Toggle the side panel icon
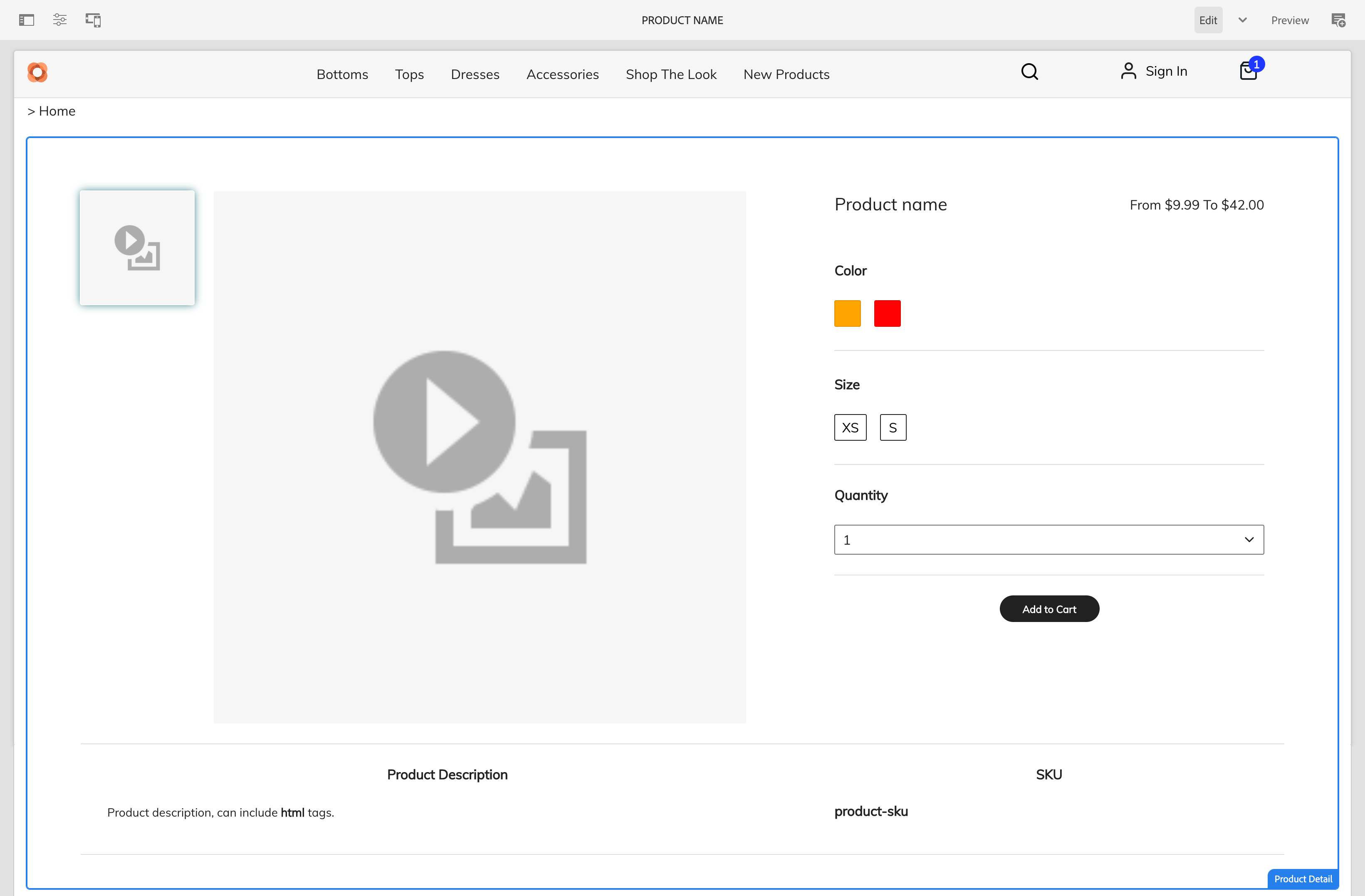The width and height of the screenshot is (1365, 896). [x=26, y=20]
